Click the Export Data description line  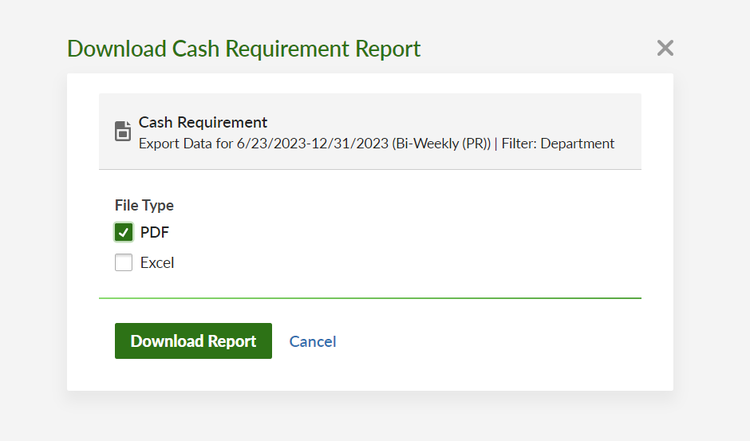click(376, 143)
